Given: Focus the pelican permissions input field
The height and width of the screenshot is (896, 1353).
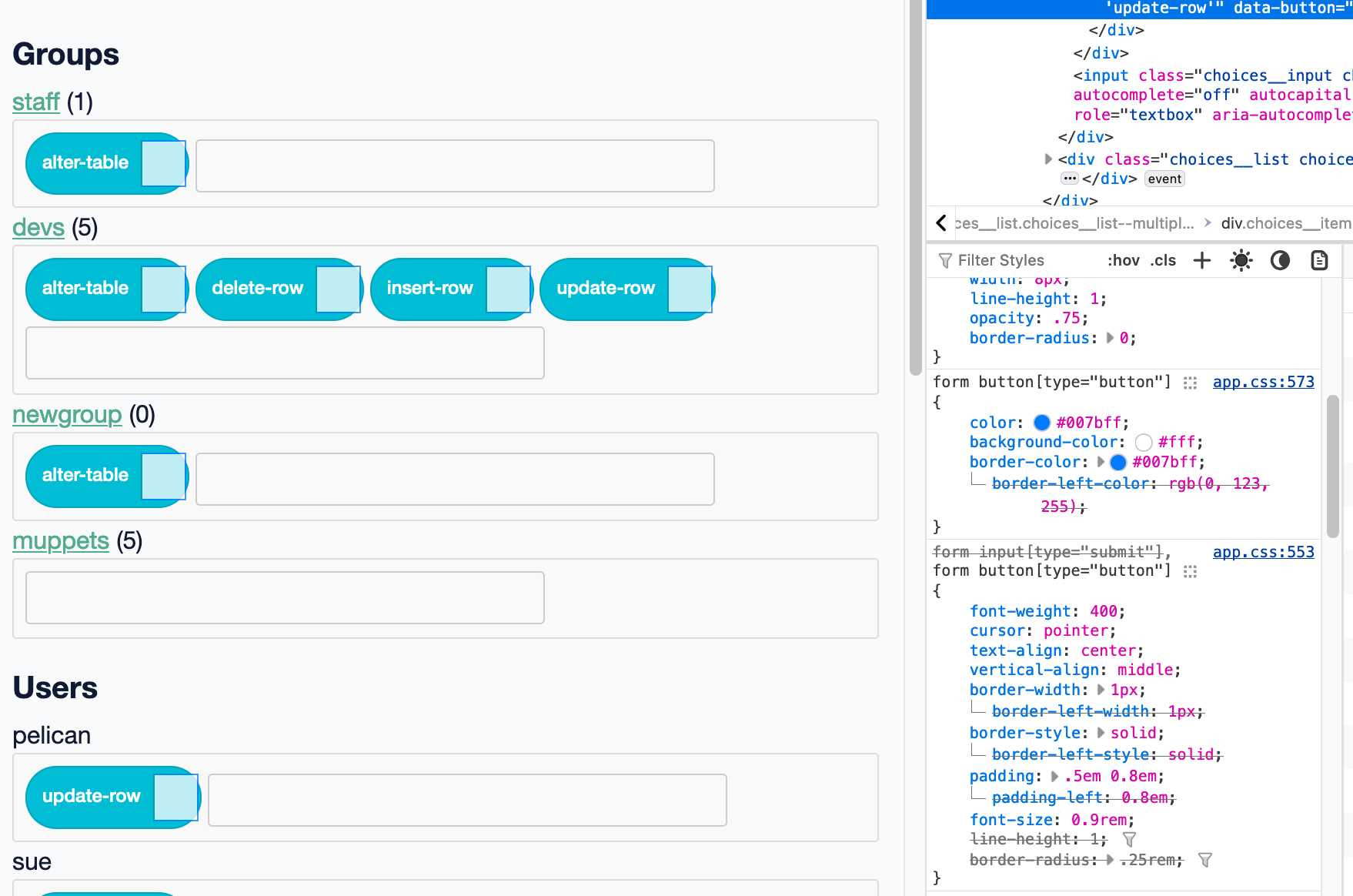Looking at the screenshot, I should point(467,800).
